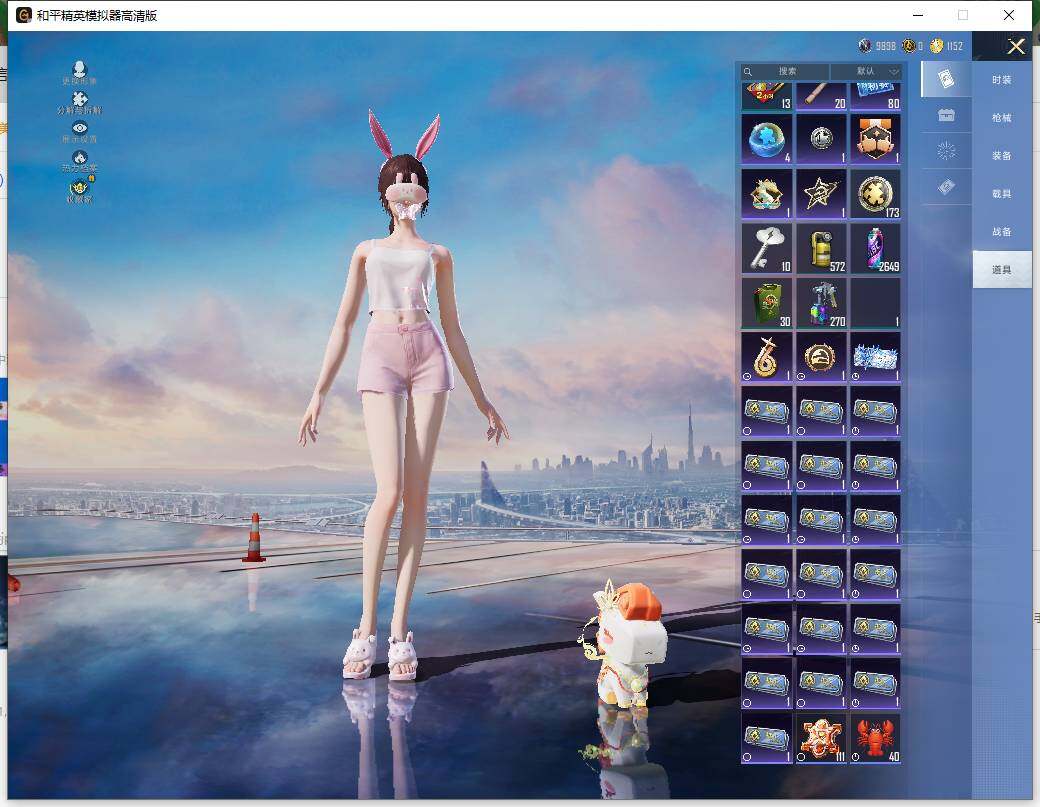Screen dimensions: 1040x807
Task: Select the paint spray gun item (270)
Action: coord(821,302)
